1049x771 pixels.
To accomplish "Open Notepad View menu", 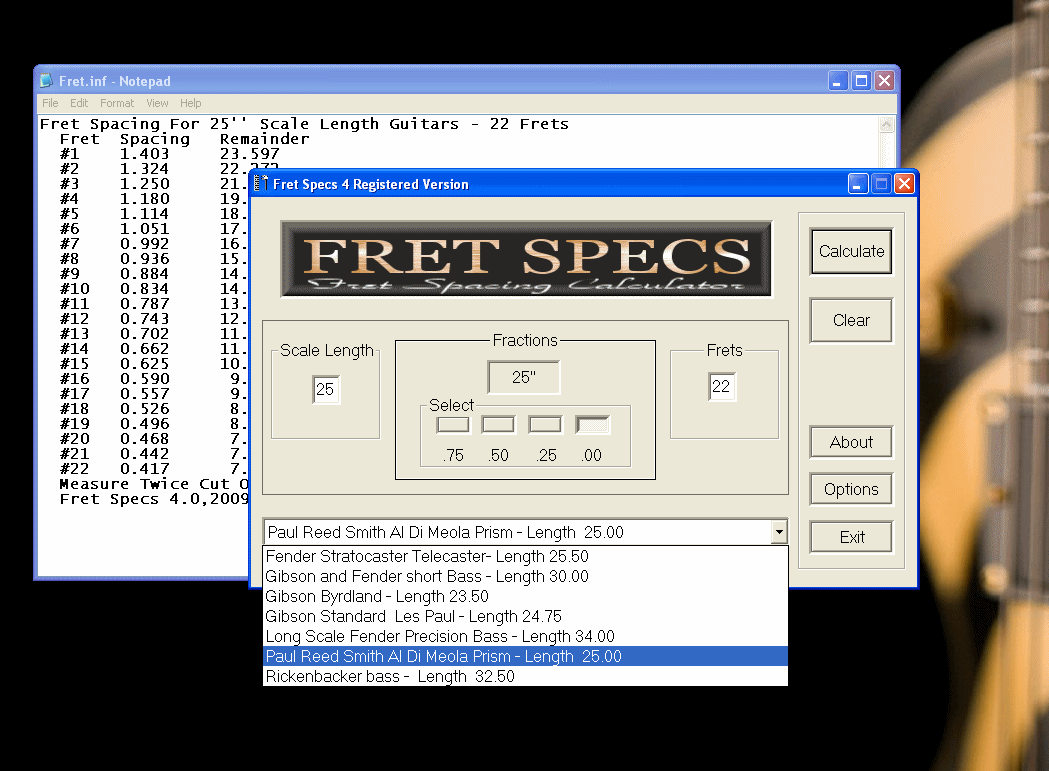I will pos(157,103).
